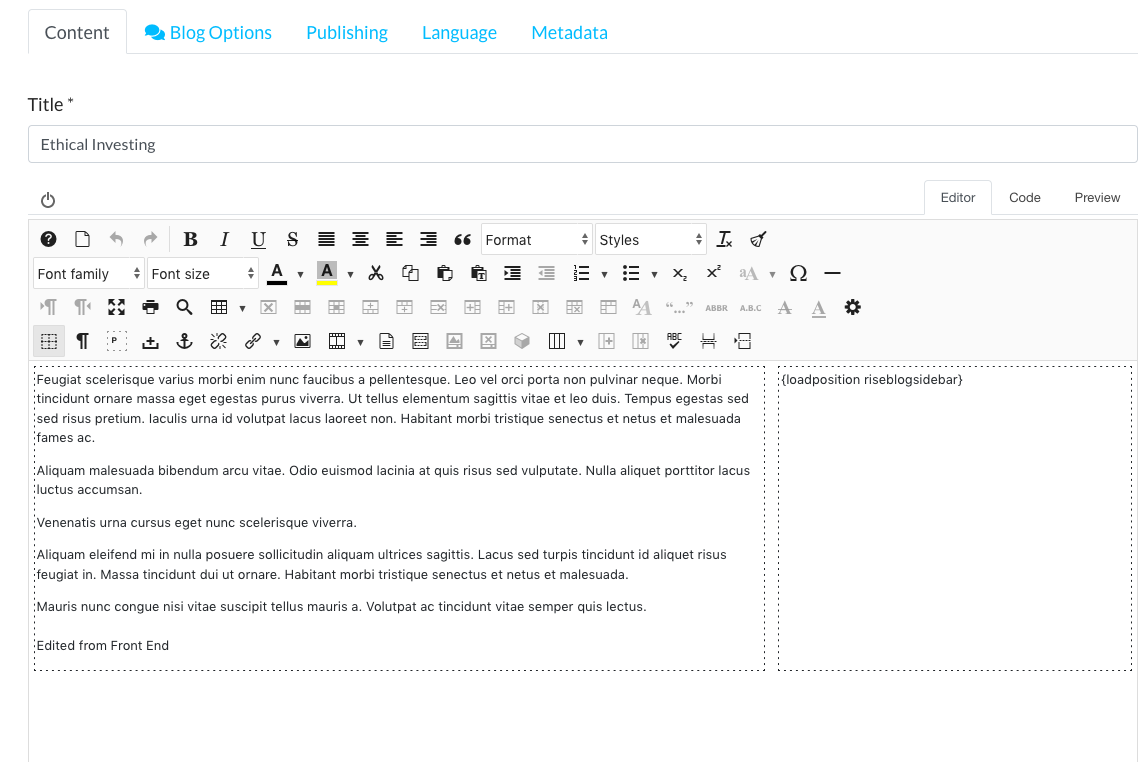Expand the text color arrow menu
This screenshot has width=1148, height=762.
click(x=300, y=274)
